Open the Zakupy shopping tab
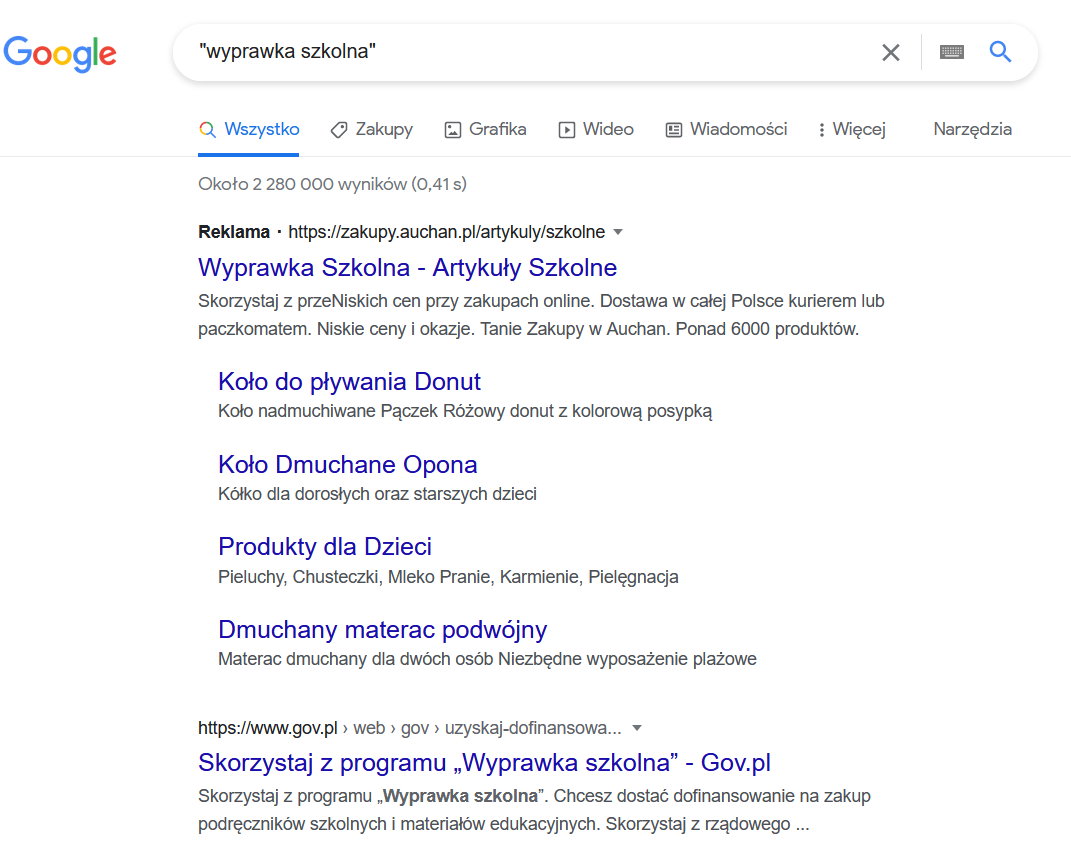 pos(372,129)
